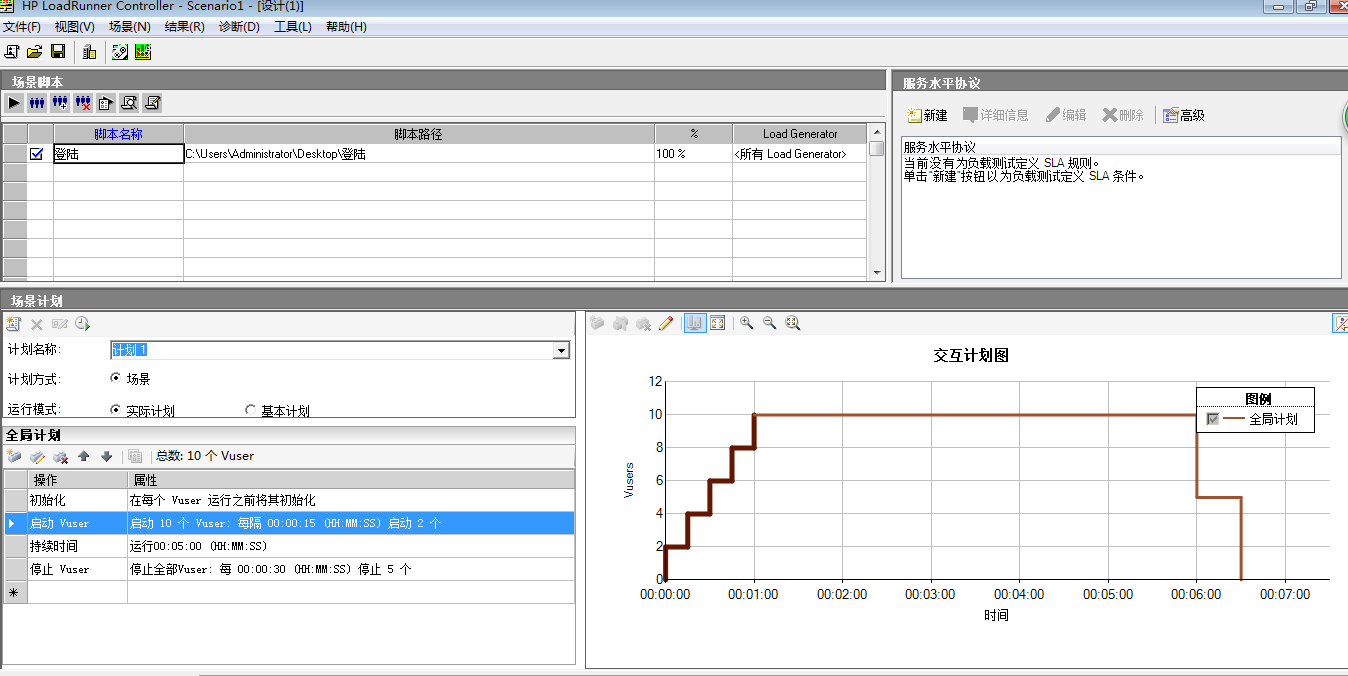1348x676 pixels.
Task: Uncheck the 登陆 script checkbox
Action: tap(37, 154)
